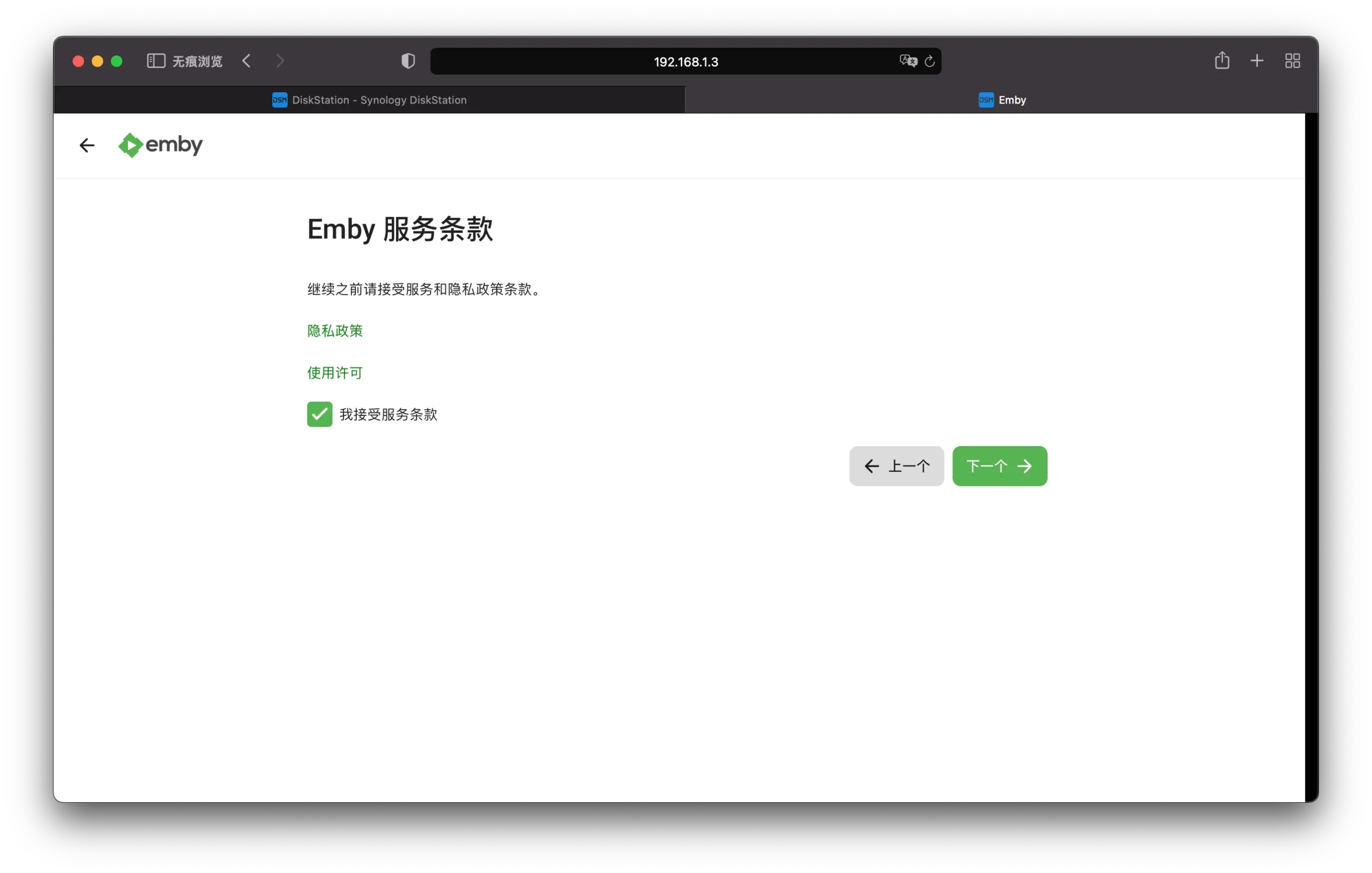
Task: Open the Share icon menu
Action: coord(1221,61)
